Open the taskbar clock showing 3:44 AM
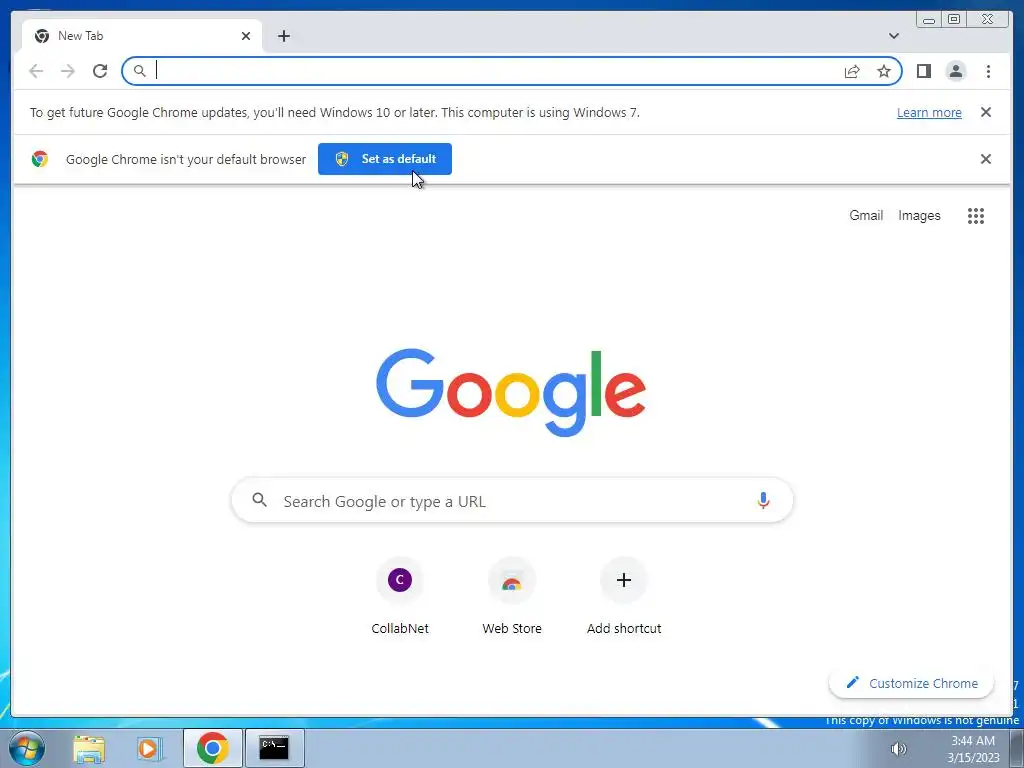The height and width of the screenshot is (768, 1024). 973,749
